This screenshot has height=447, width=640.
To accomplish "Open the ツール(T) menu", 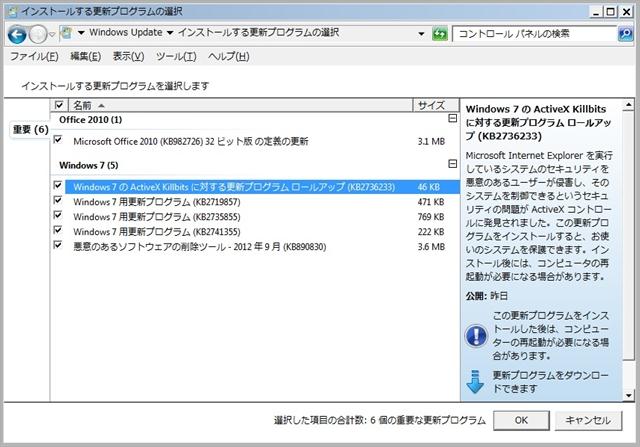I will (x=176, y=56).
